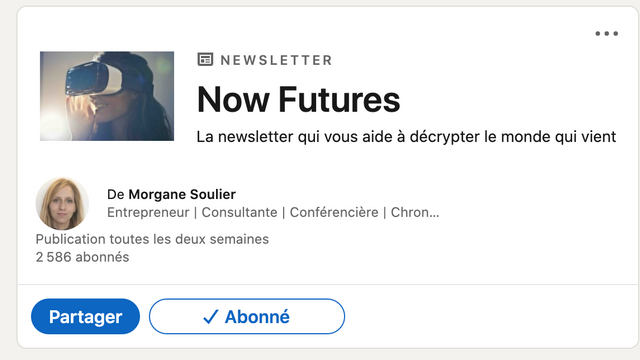Image resolution: width=640 pixels, height=360 pixels.
Task: Click the NEWSLETTER category label text
Action: pos(276,60)
